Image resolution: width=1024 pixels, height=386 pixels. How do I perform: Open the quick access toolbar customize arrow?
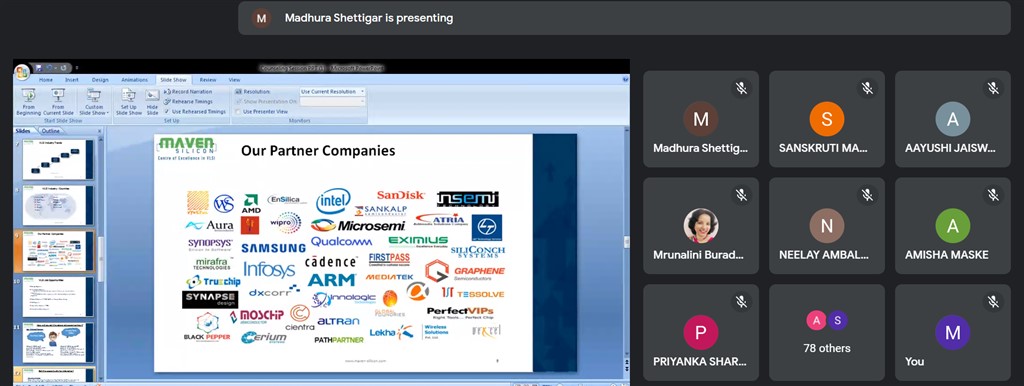(x=77, y=67)
